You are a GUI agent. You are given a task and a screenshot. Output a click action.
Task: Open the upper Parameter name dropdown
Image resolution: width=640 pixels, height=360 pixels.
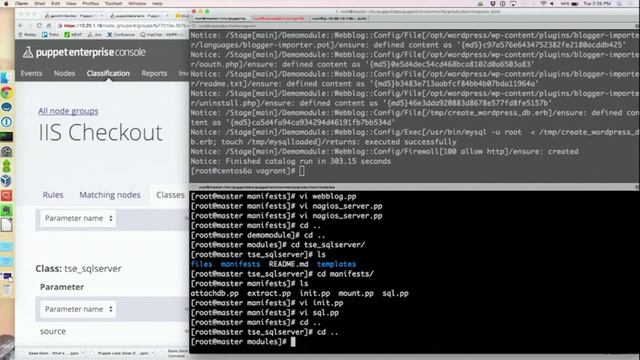click(78, 218)
